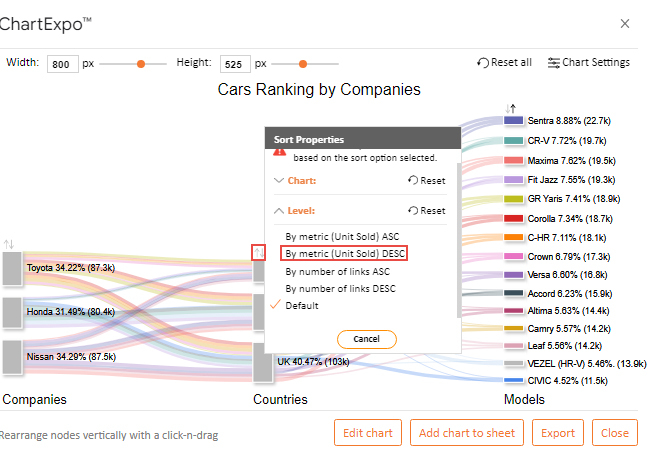Viewport: 648px width, 464px height.
Task: Click the 'Cars Ranking by Companies' chart title
Action: 319,89
